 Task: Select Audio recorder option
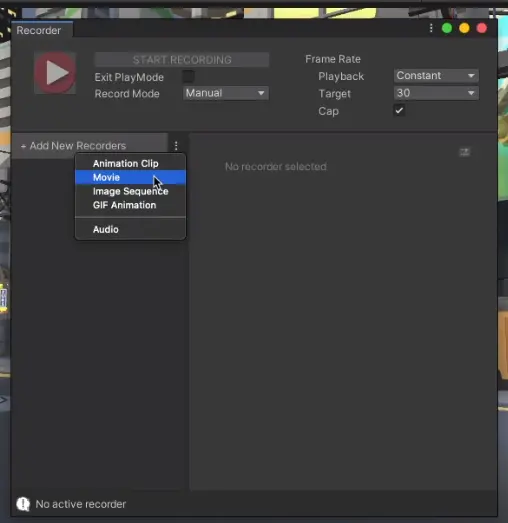click(130, 229)
